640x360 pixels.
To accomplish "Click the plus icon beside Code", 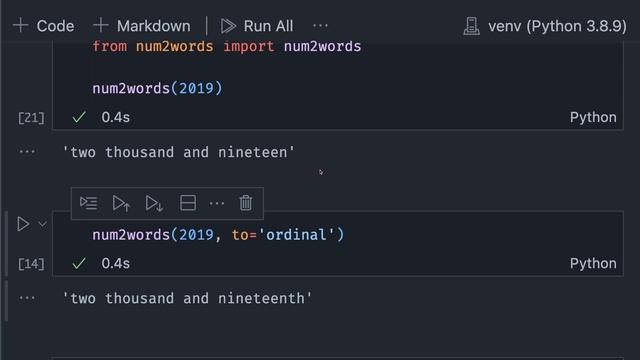I will 20,26.
